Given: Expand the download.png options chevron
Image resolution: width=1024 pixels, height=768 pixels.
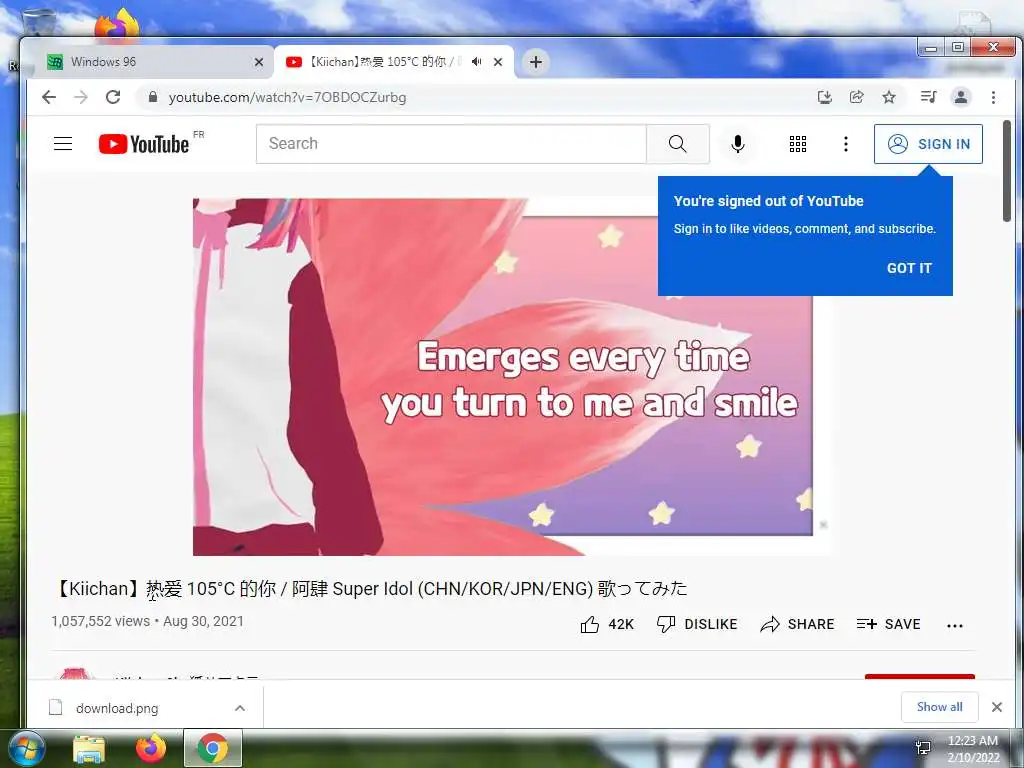Looking at the screenshot, I should coord(240,708).
